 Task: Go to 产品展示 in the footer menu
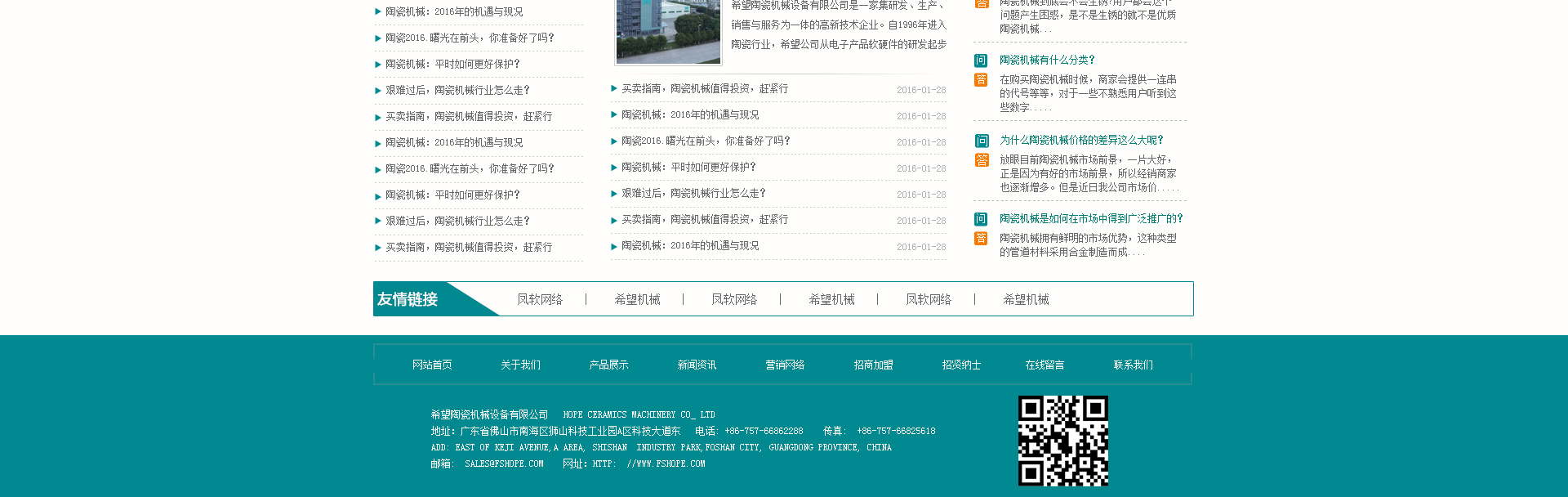coord(608,365)
